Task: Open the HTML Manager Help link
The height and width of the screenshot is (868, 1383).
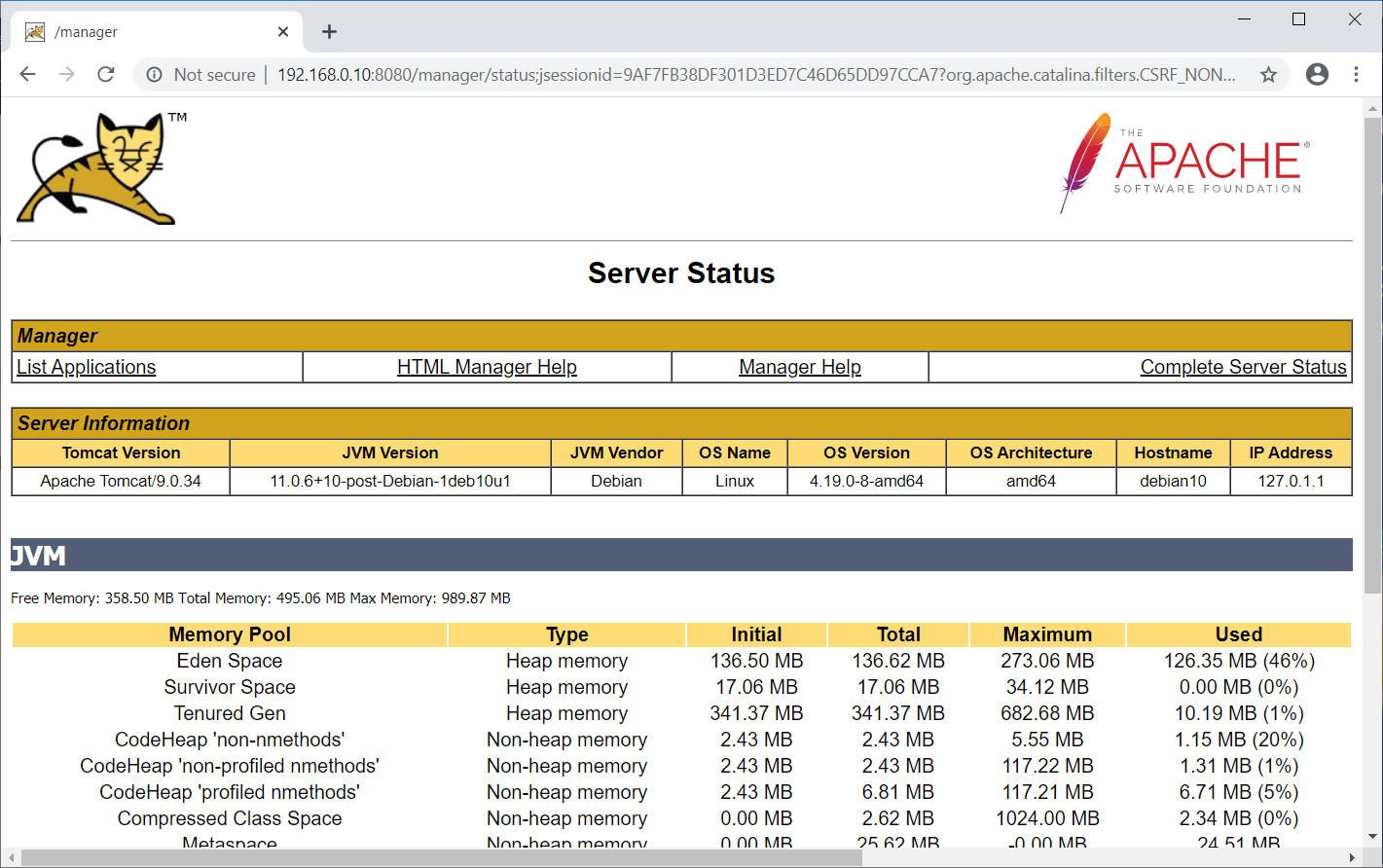Action: [487, 367]
